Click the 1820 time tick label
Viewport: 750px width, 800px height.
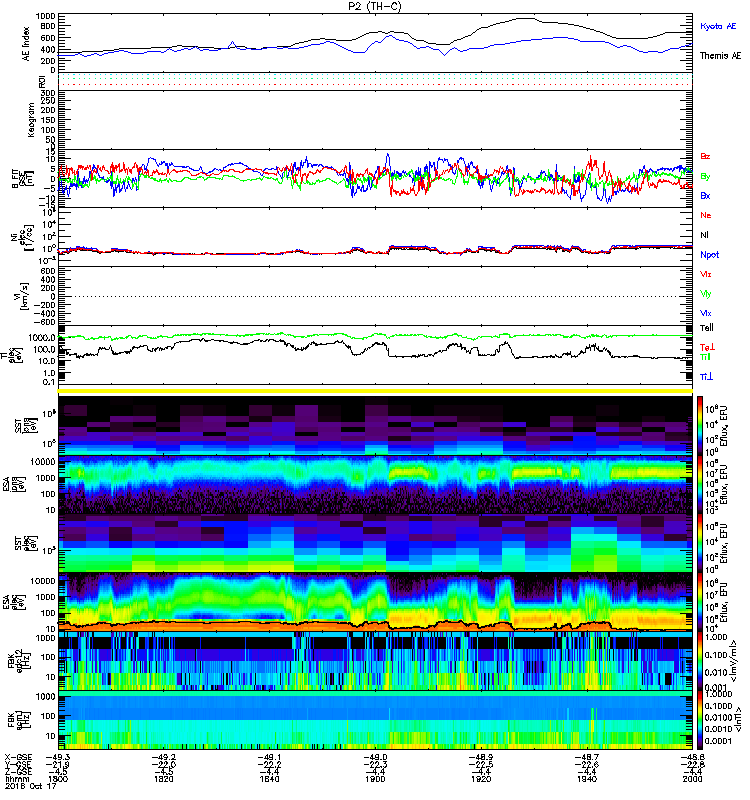coord(163,779)
